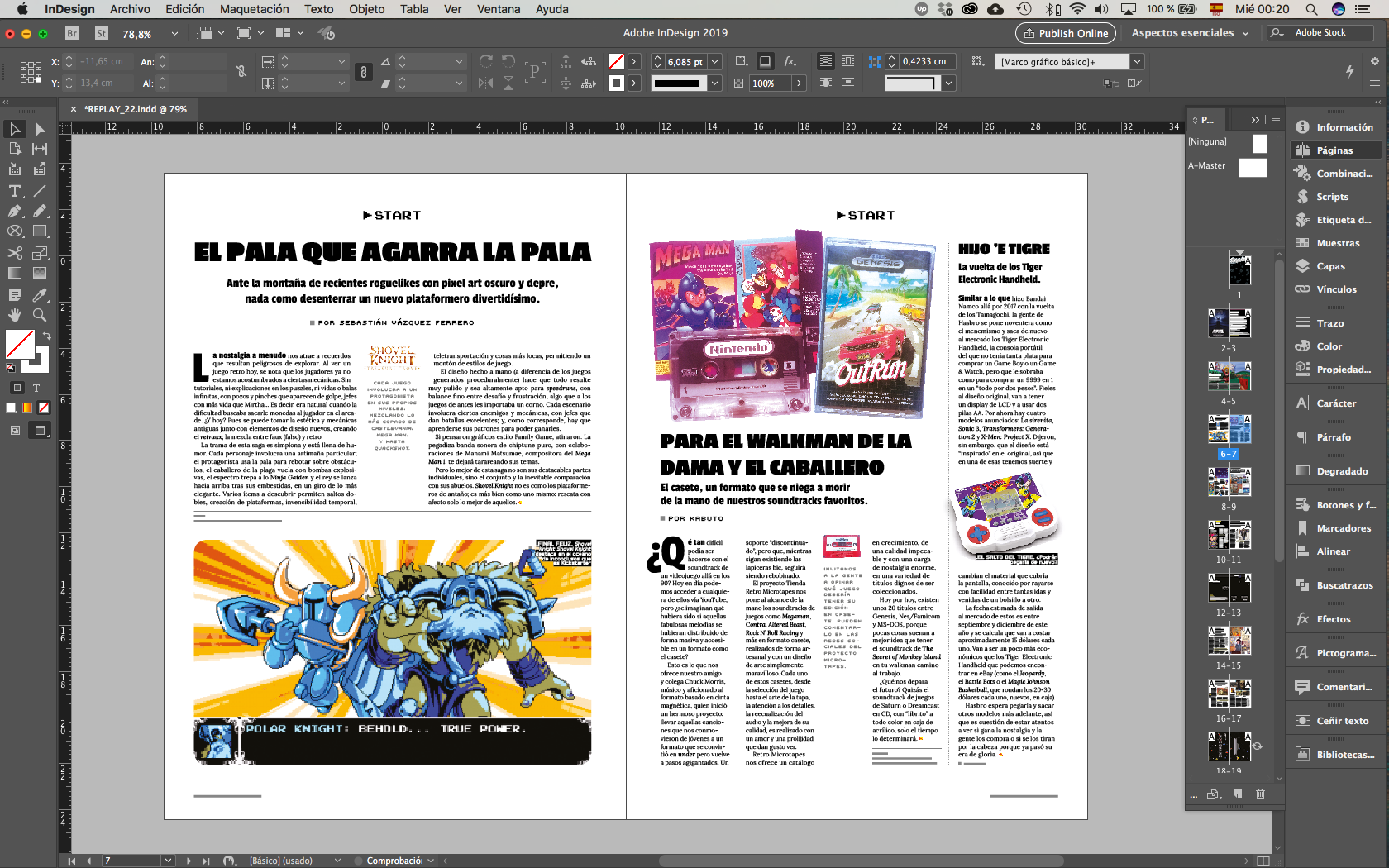This screenshot has width=1389, height=868.
Task: Toggle Apply Gradient in toolbox
Action: click(27, 408)
